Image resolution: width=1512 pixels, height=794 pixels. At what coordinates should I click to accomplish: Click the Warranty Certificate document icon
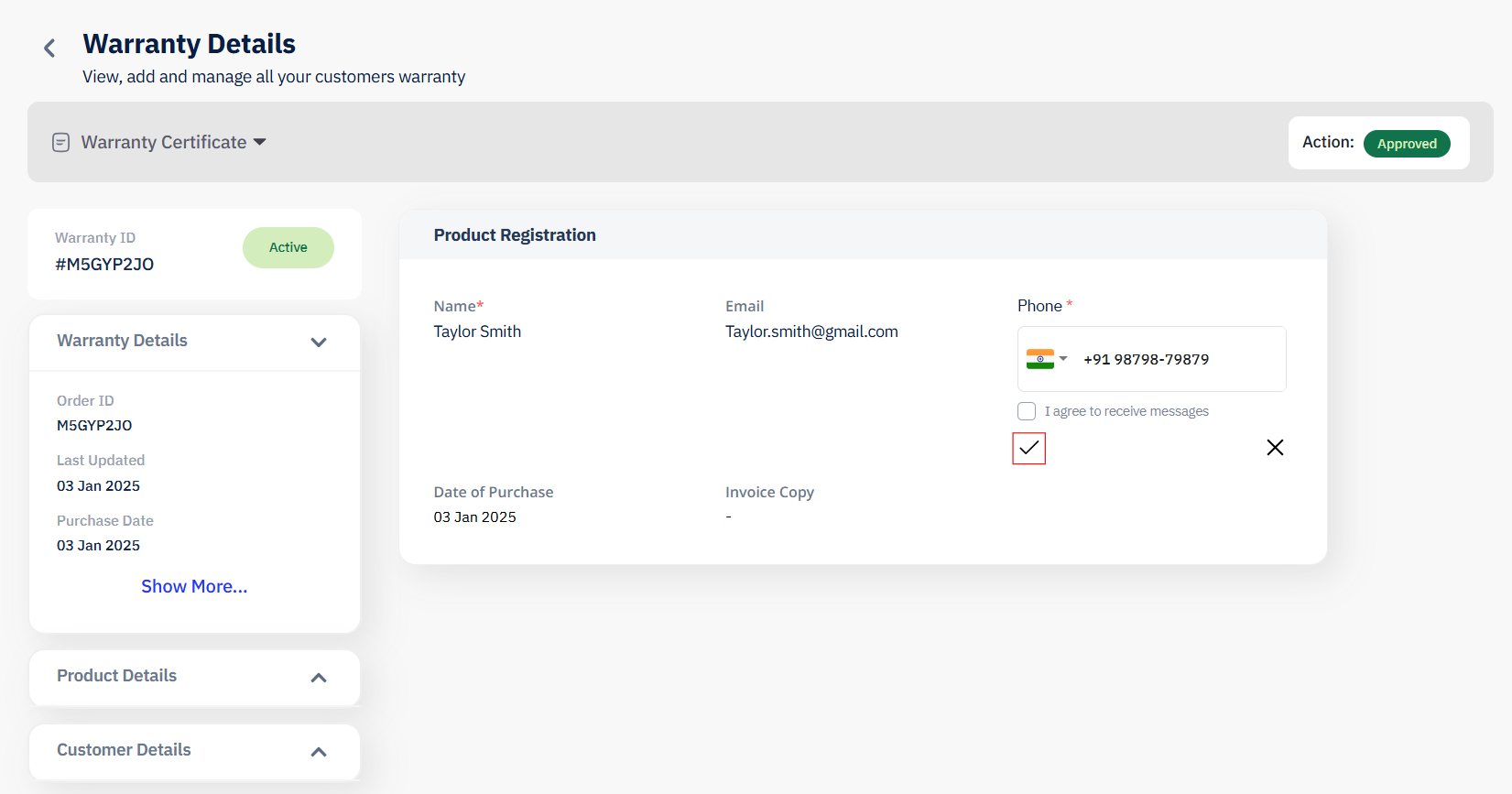(x=60, y=142)
